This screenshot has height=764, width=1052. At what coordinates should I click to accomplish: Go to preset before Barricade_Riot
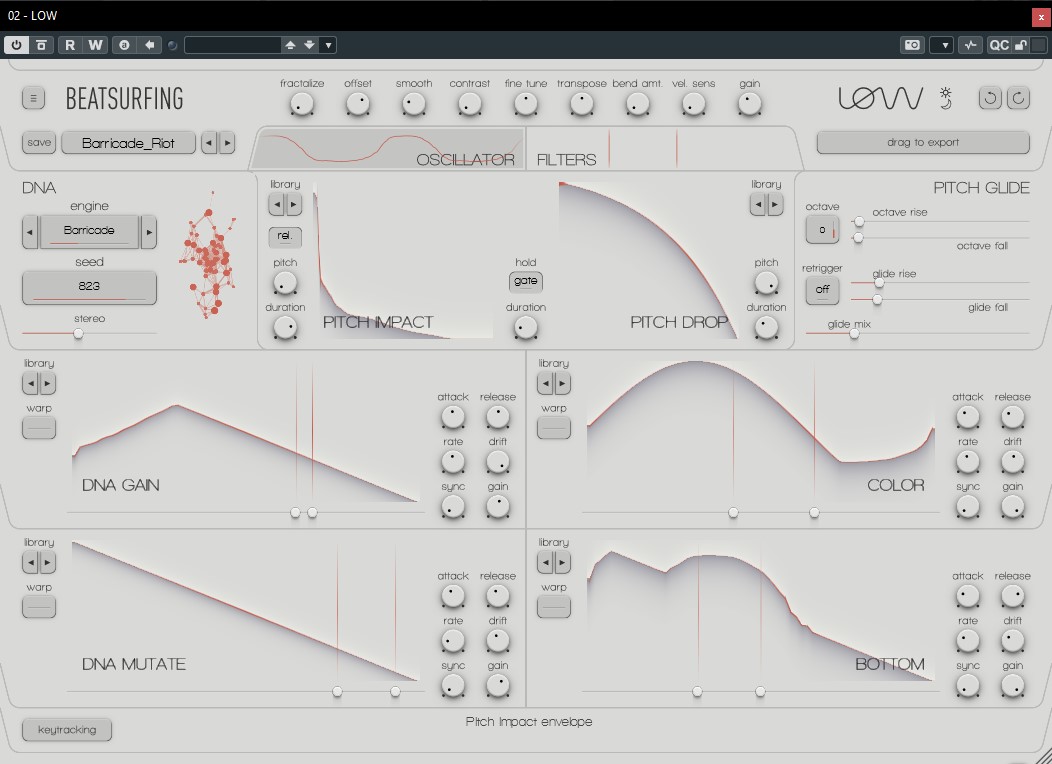point(209,143)
